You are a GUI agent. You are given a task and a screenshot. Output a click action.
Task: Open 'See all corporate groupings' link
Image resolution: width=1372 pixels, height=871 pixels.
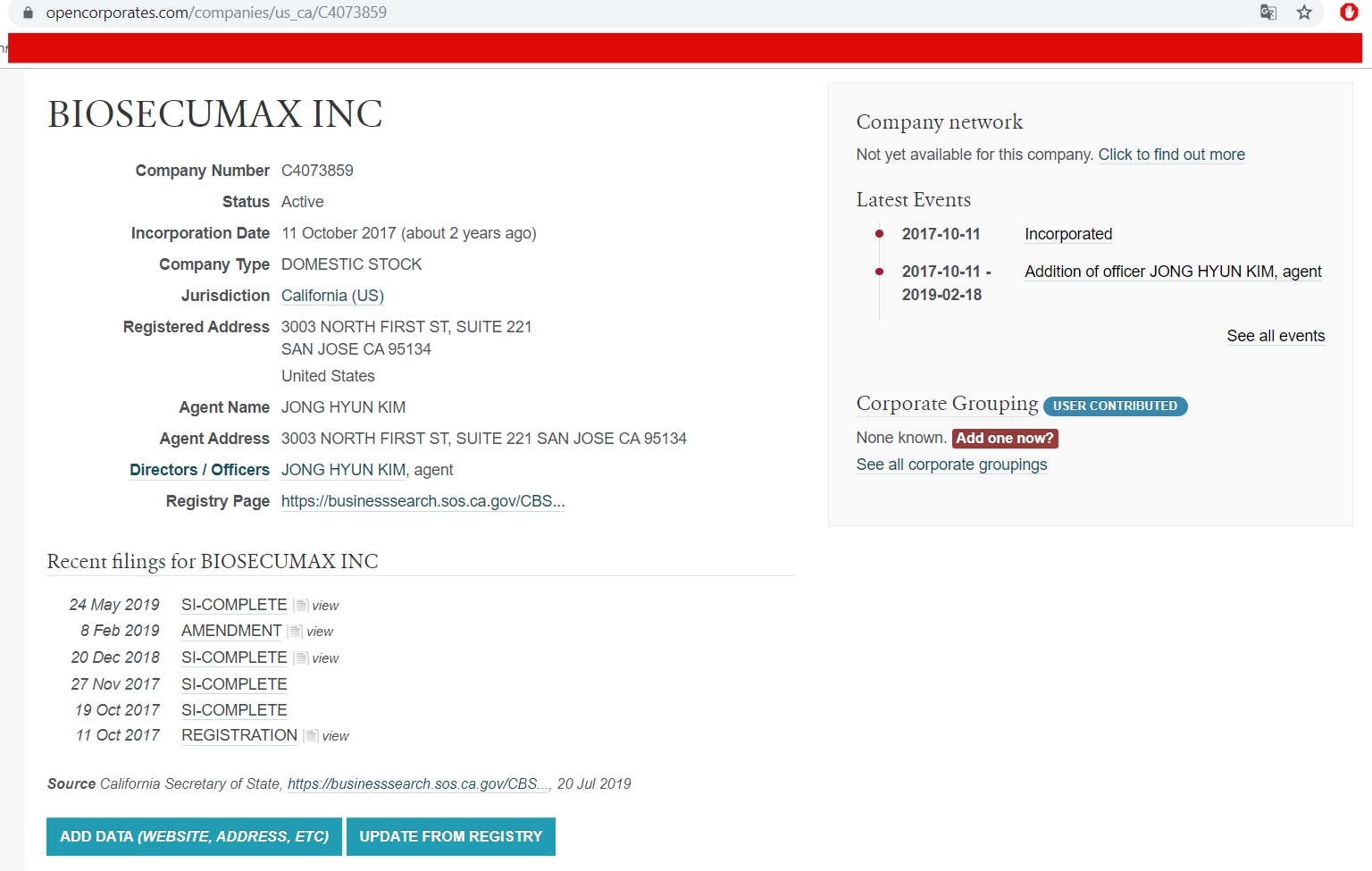coord(951,465)
